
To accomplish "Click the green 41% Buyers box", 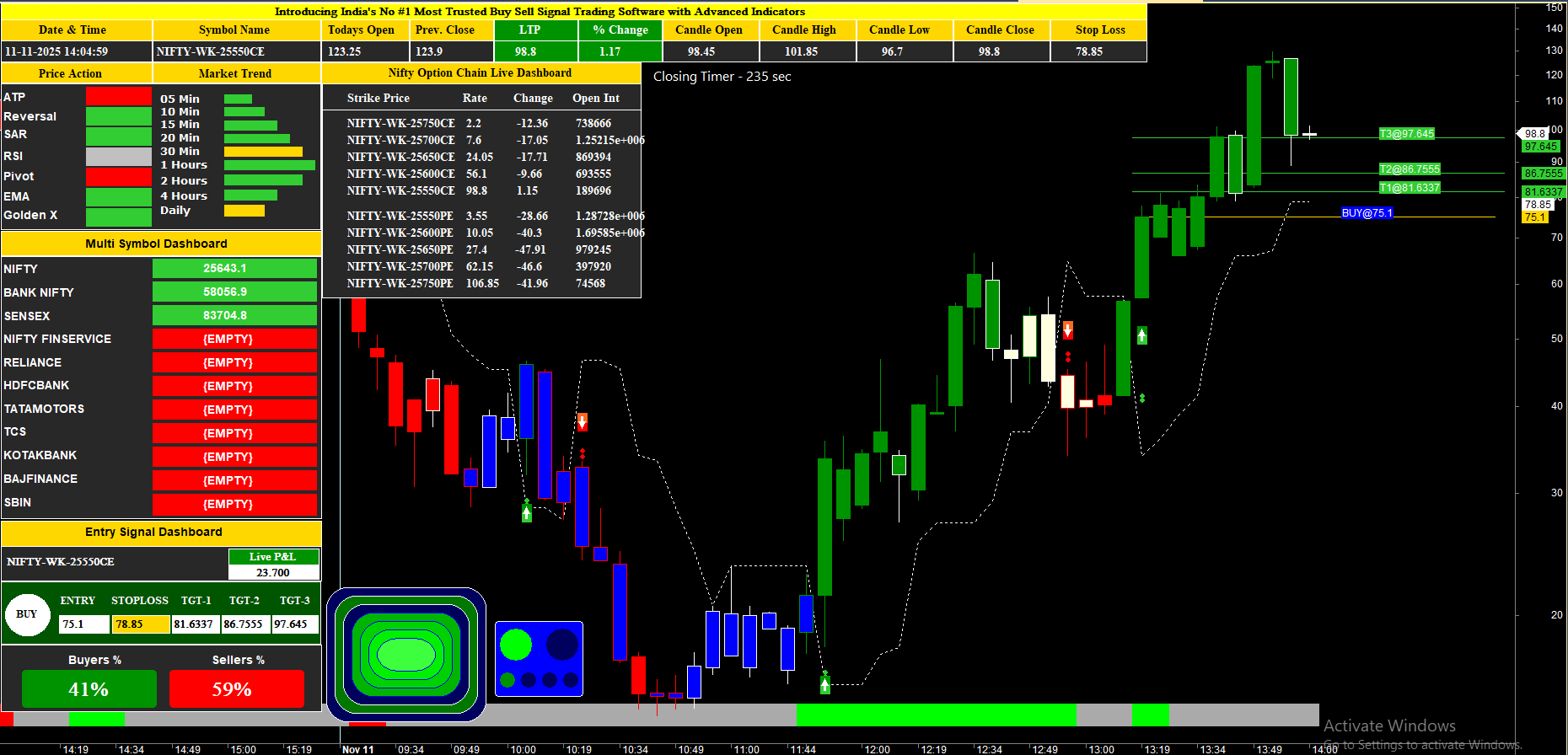I will coord(89,689).
